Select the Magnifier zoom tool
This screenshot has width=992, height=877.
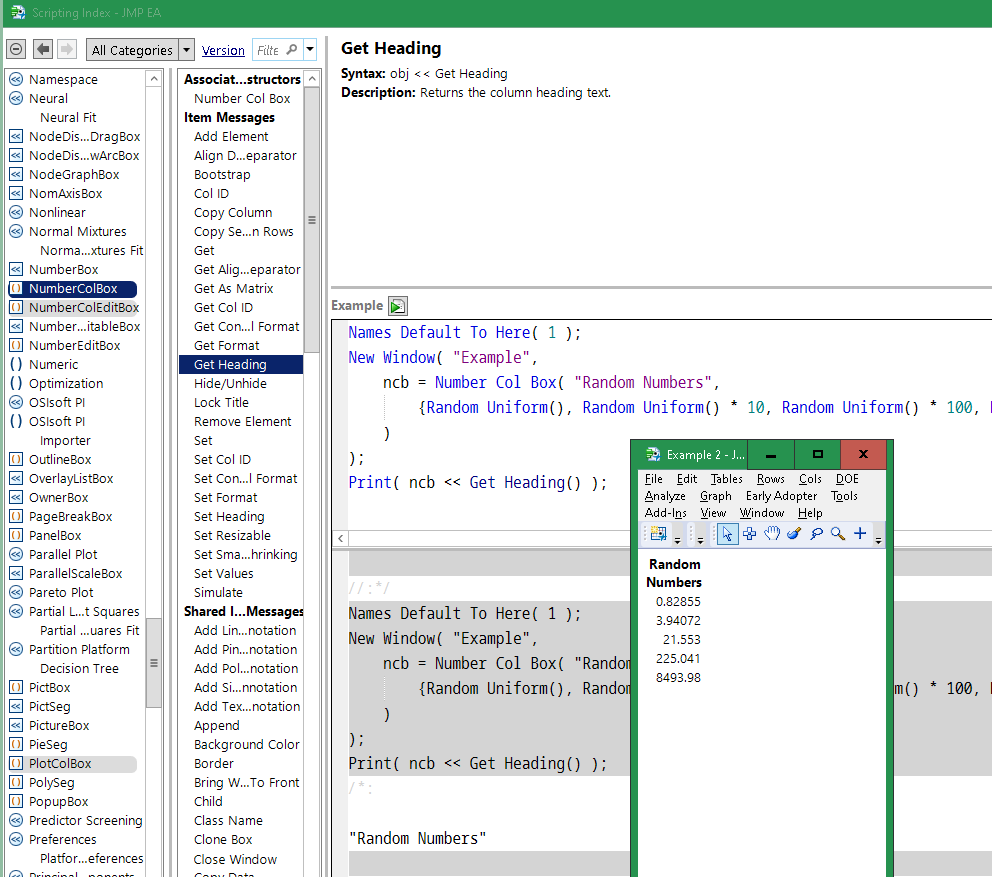pos(838,535)
